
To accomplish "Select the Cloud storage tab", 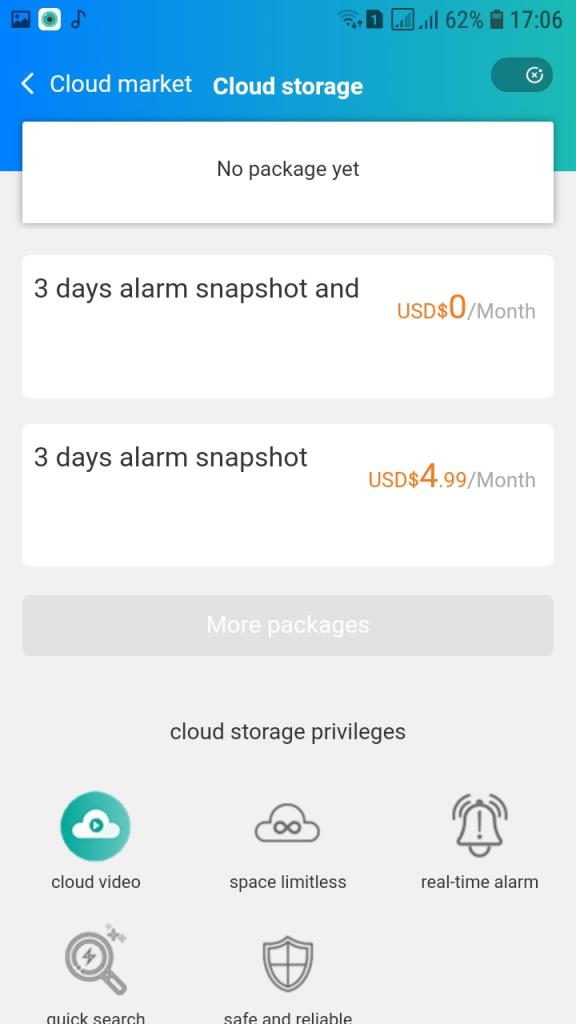I will pyautogui.click(x=288, y=86).
